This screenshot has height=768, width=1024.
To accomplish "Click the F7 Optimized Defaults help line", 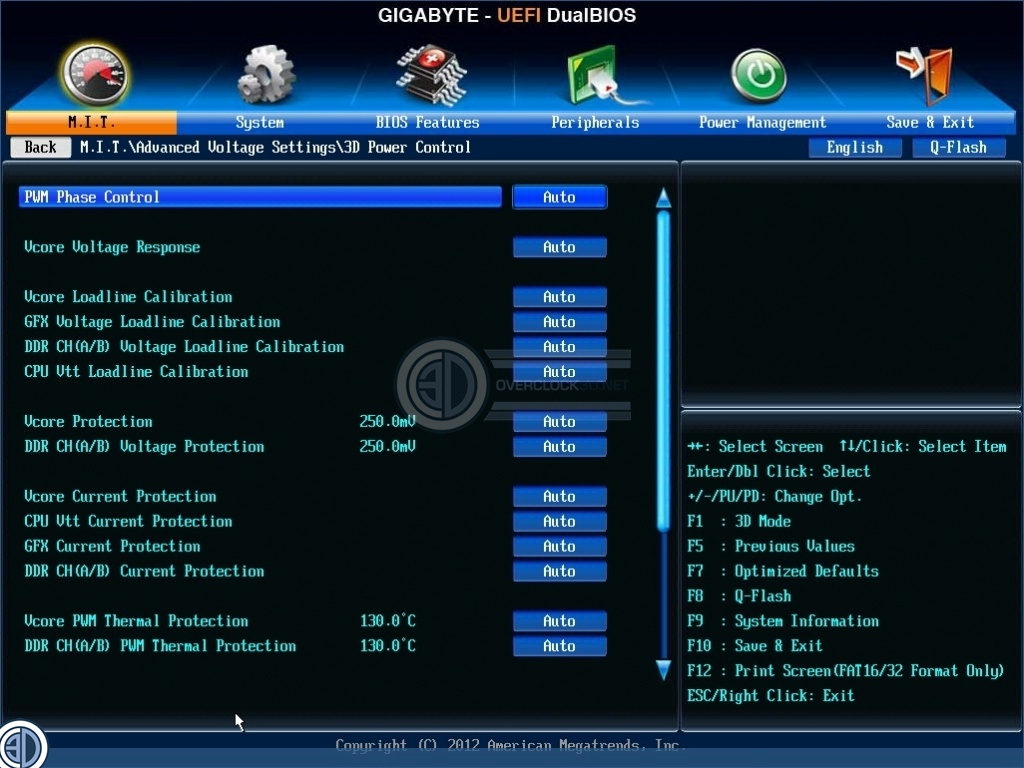I will (x=783, y=571).
